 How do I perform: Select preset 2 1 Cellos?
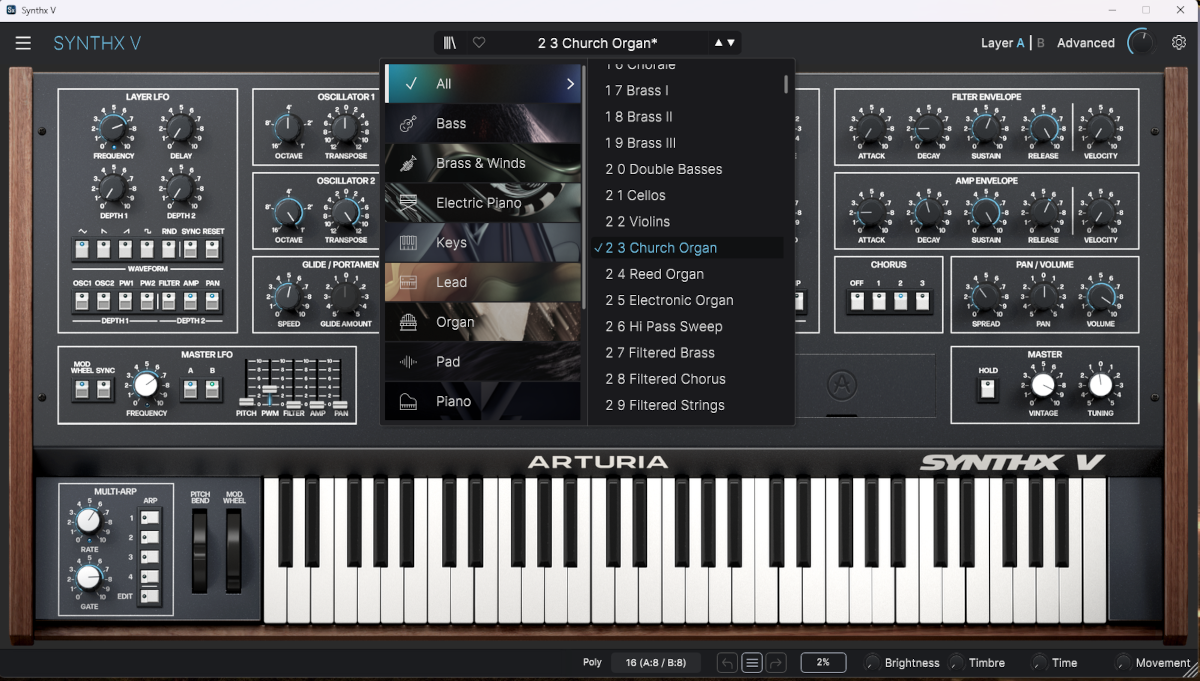688,195
